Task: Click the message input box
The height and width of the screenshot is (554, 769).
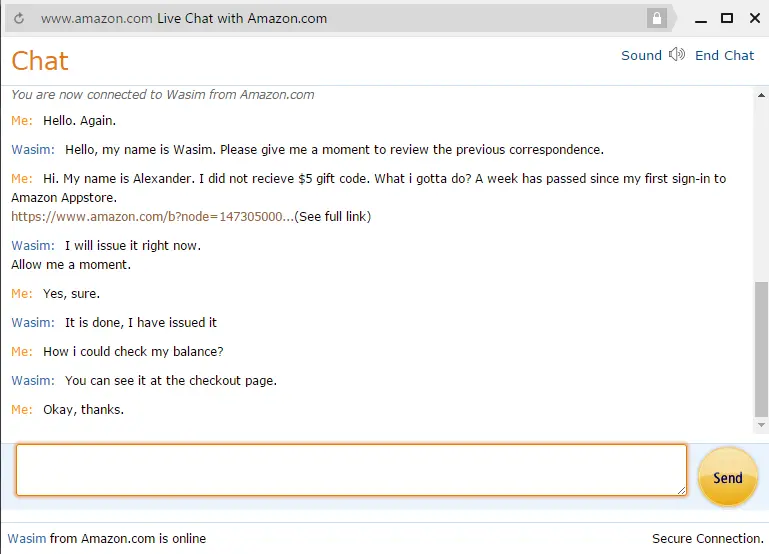Action: click(351, 470)
